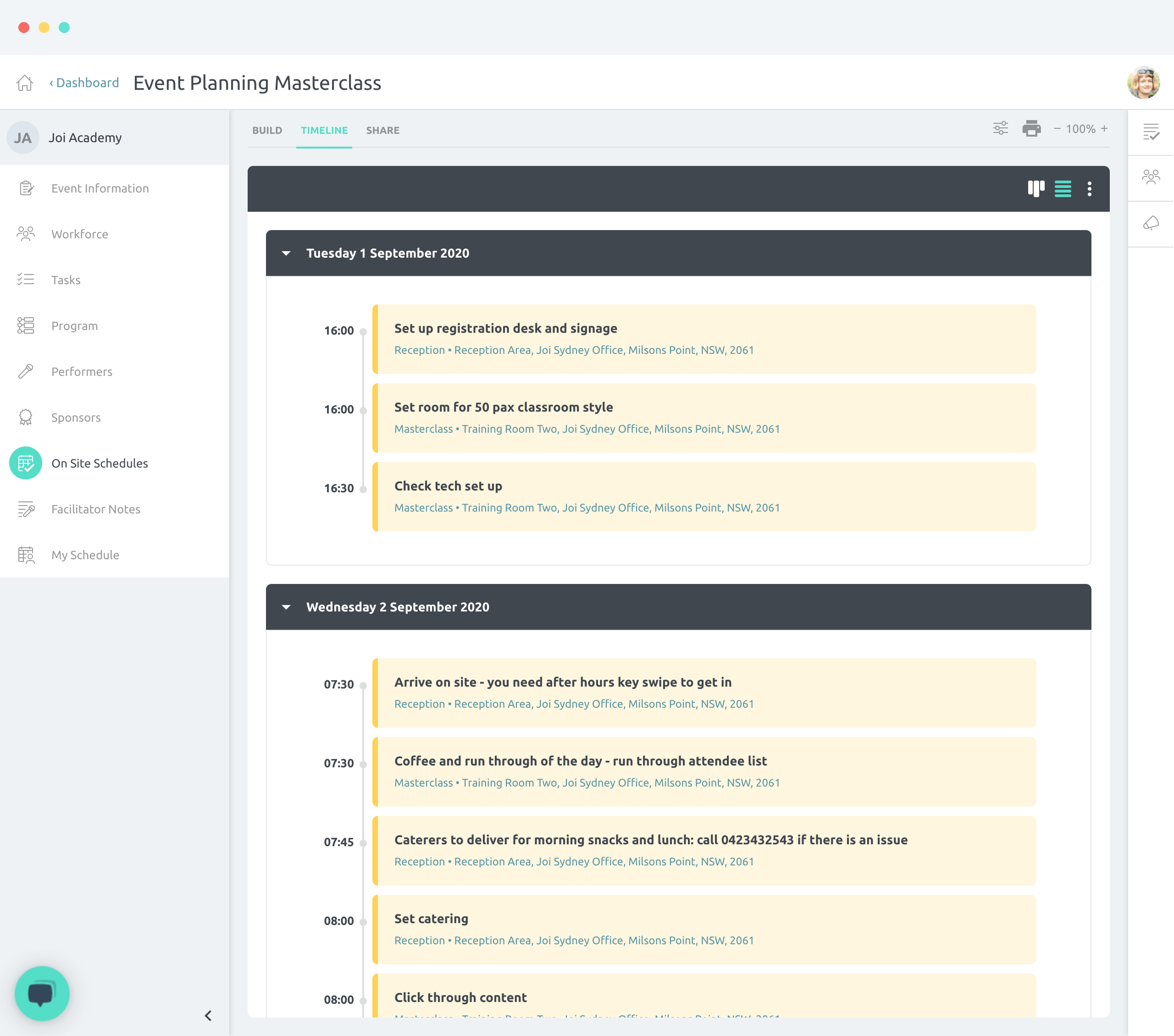Open the user profile avatar
The image size is (1174, 1036).
[x=1143, y=83]
